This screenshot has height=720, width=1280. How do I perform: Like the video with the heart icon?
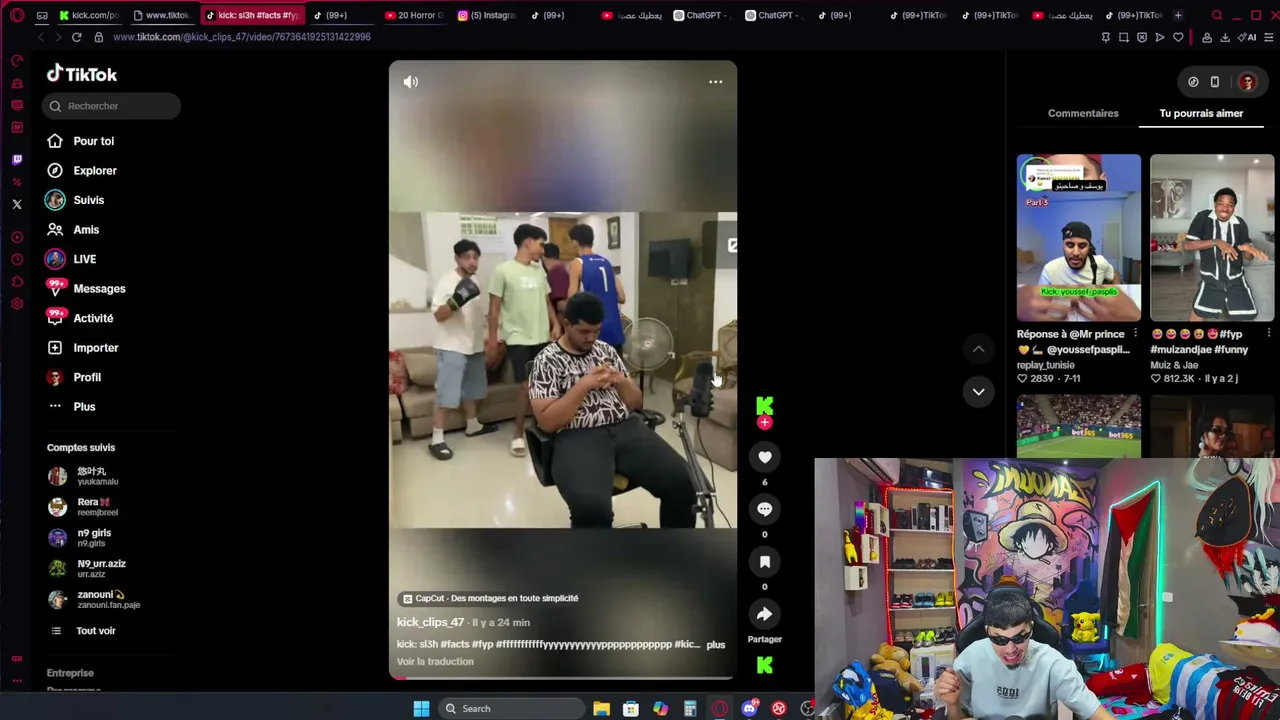[x=765, y=457]
